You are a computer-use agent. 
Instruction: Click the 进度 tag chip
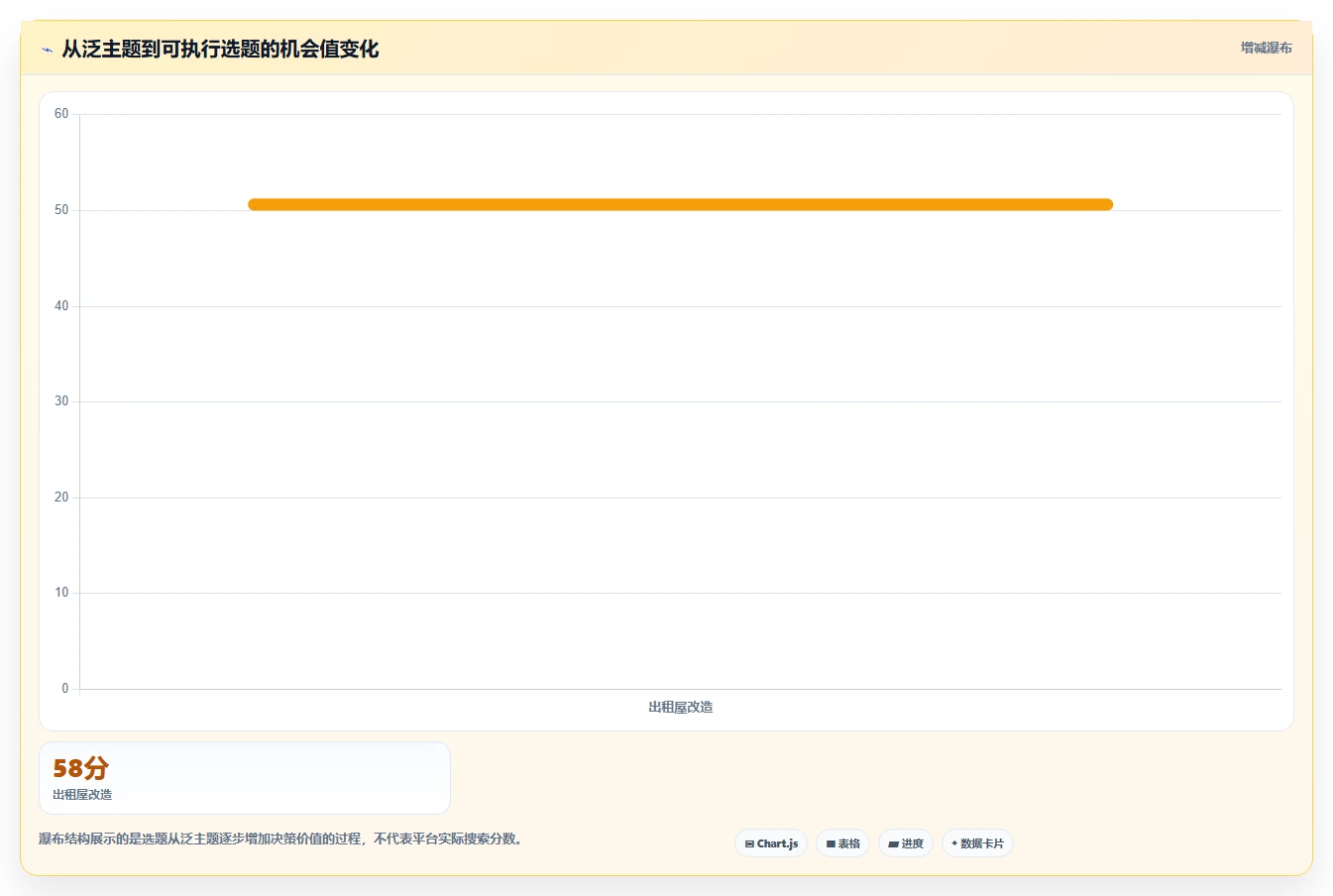pyautogui.click(x=906, y=843)
